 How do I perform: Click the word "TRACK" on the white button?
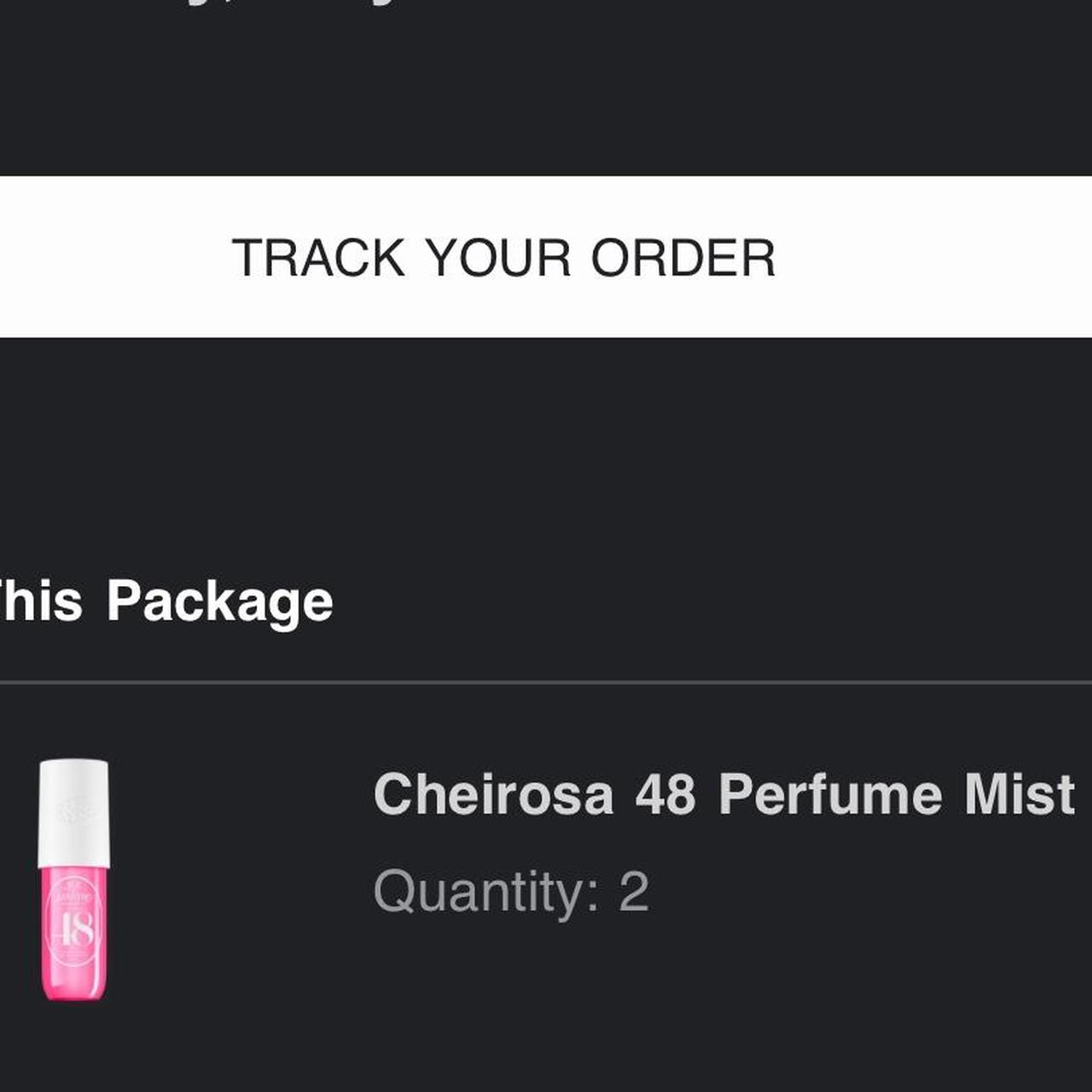click(x=318, y=258)
